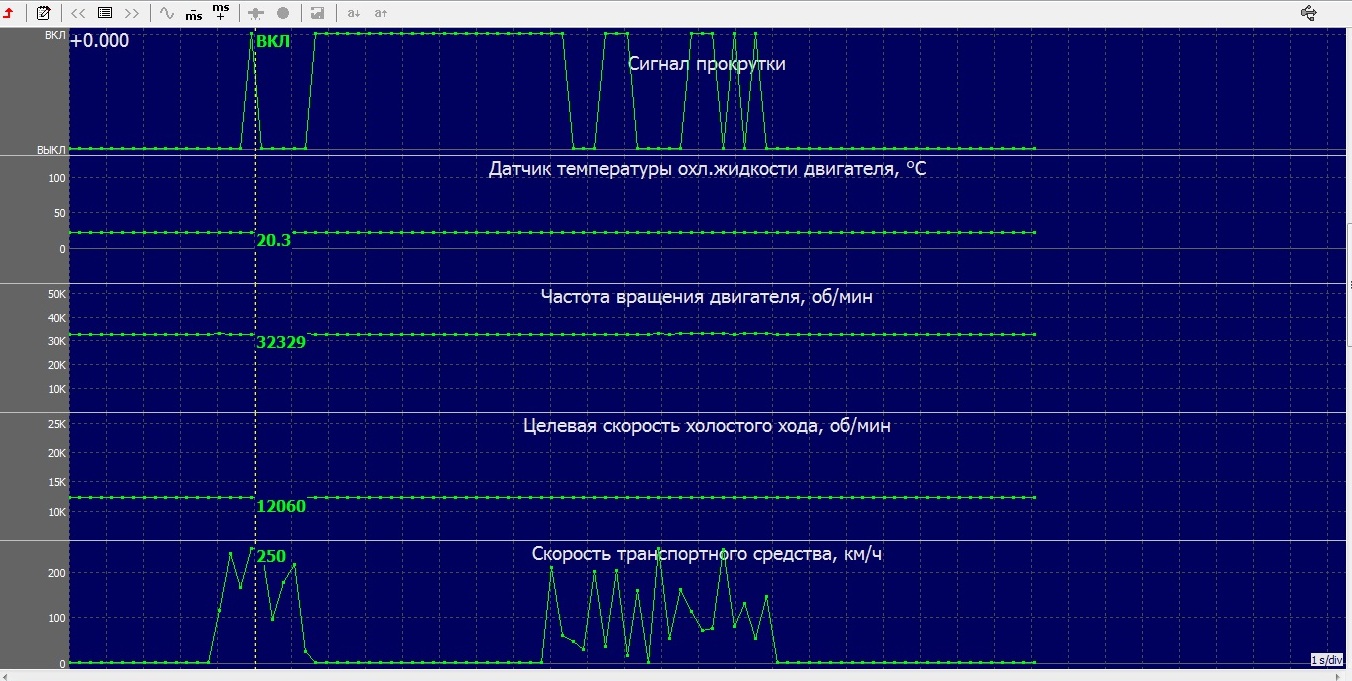The height and width of the screenshot is (681, 1352).
Task: Click the grayed cursor marker icon
Action: 256,13
